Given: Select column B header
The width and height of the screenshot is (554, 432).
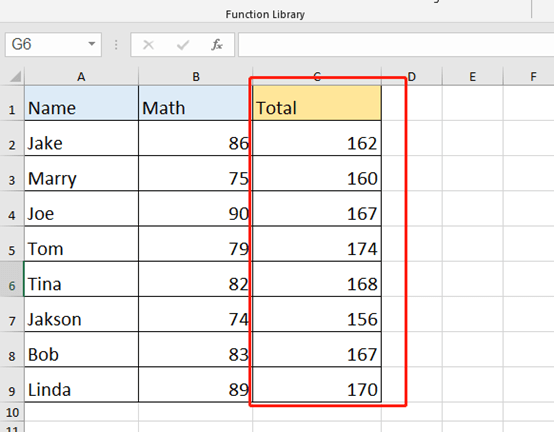Looking at the screenshot, I should 196,76.
